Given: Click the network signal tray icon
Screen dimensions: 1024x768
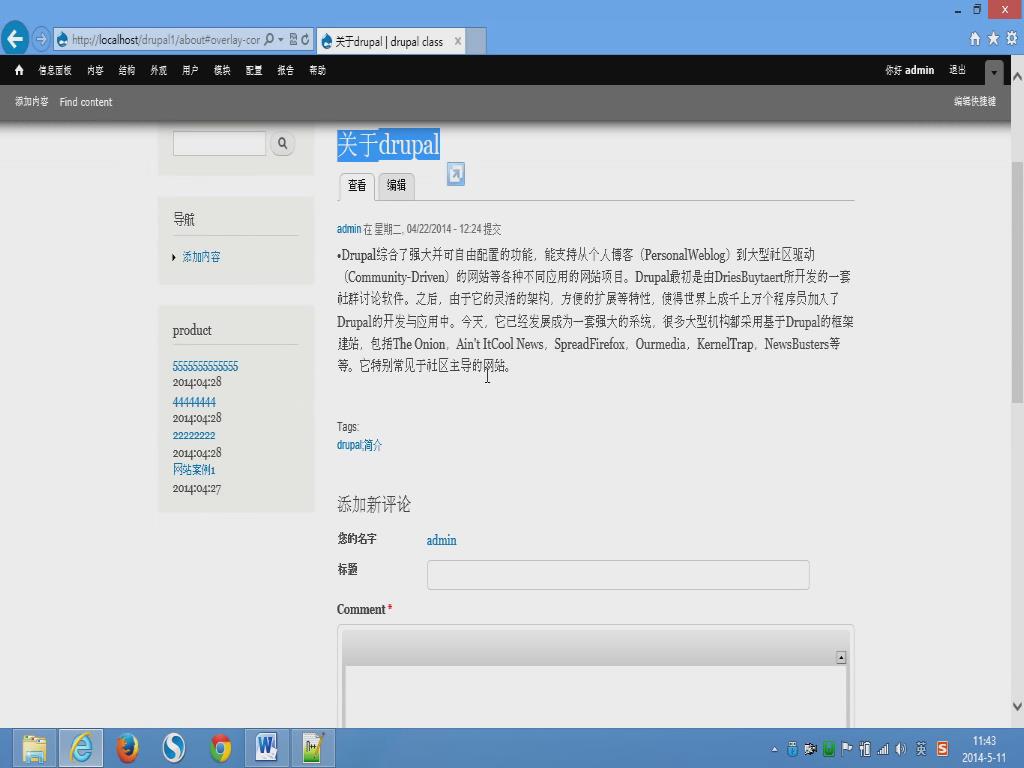Looking at the screenshot, I should (x=883, y=749).
